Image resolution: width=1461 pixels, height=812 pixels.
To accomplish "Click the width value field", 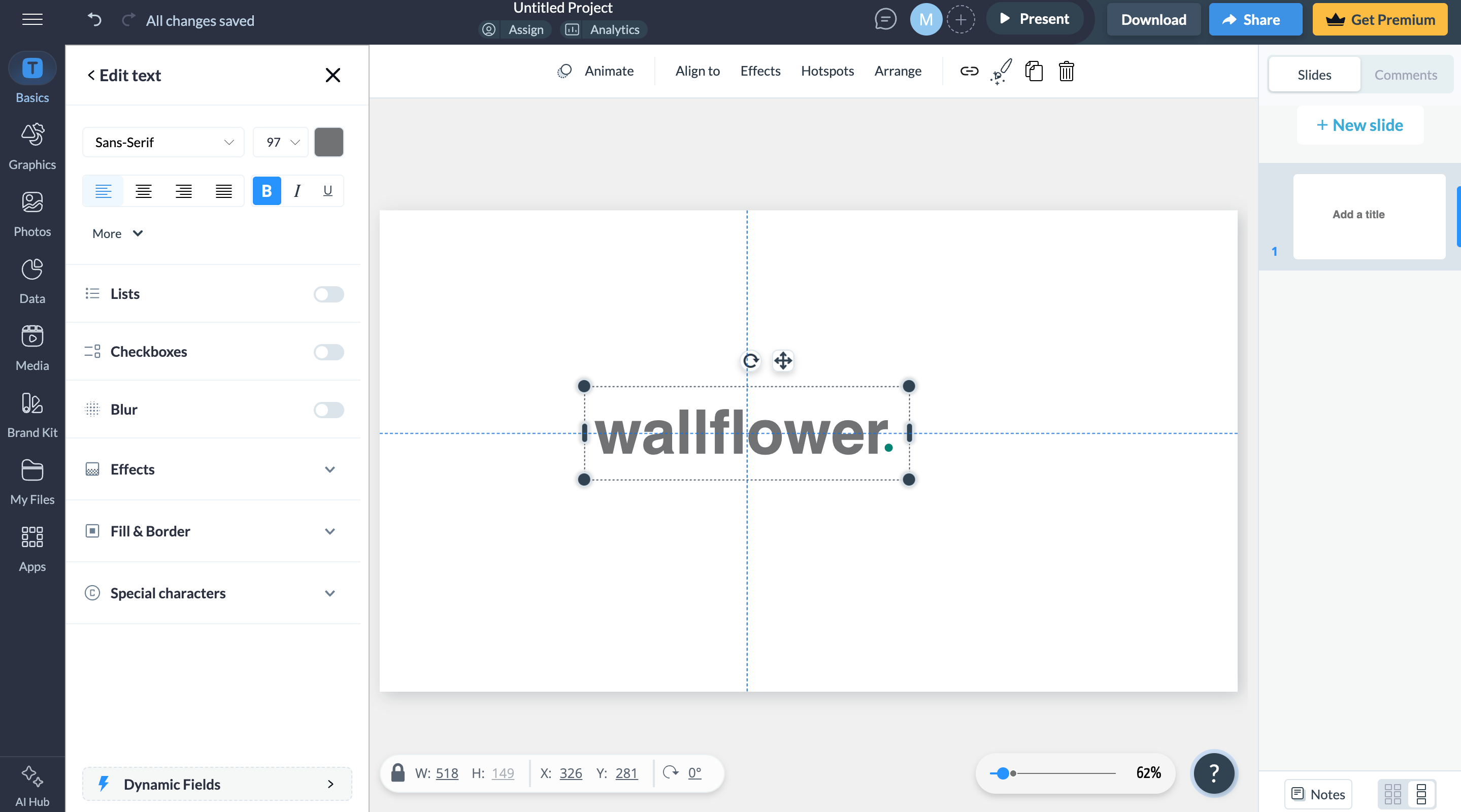I will 446,772.
